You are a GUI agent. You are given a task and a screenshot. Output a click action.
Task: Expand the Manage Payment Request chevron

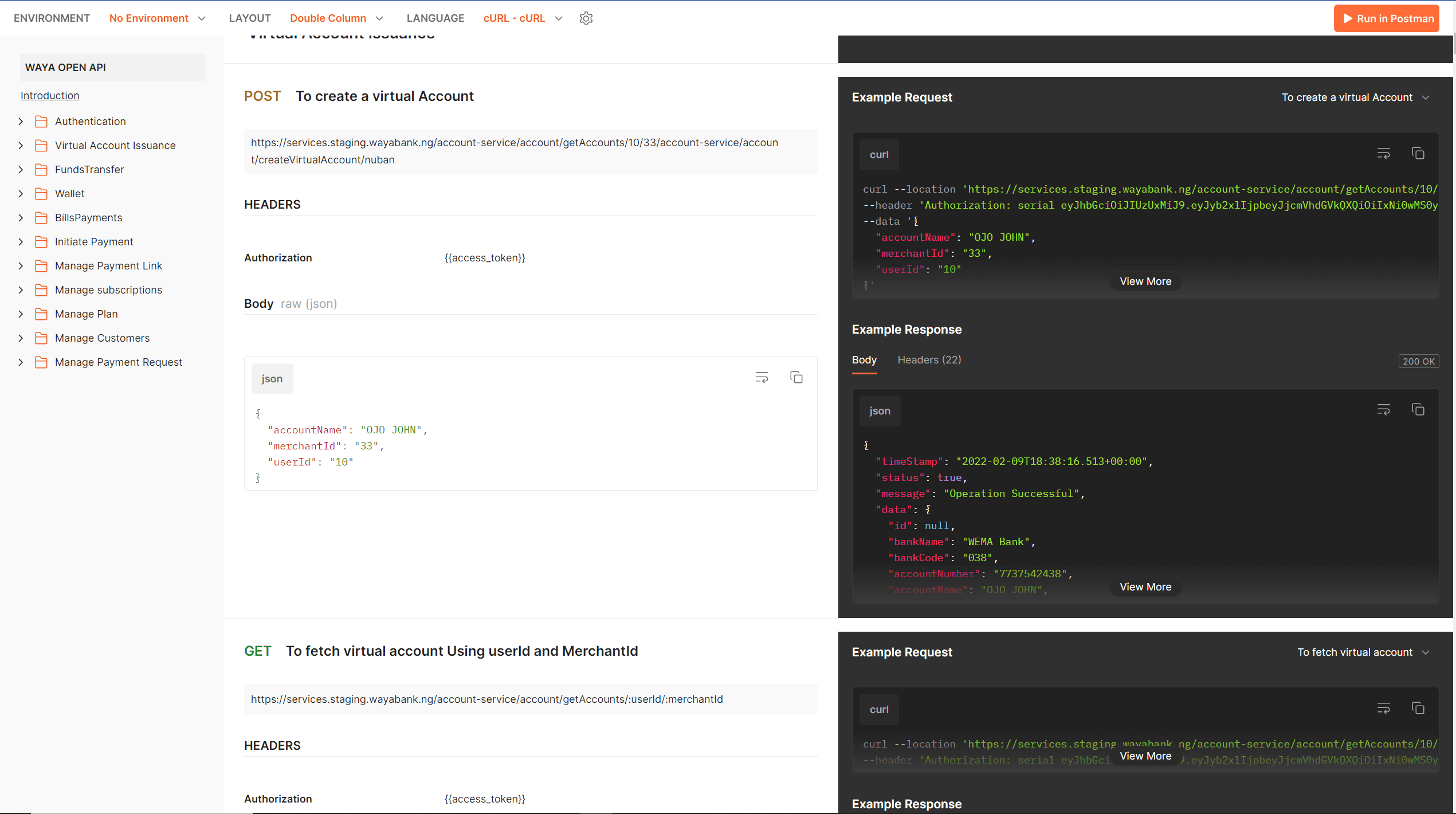tap(21, 362)
